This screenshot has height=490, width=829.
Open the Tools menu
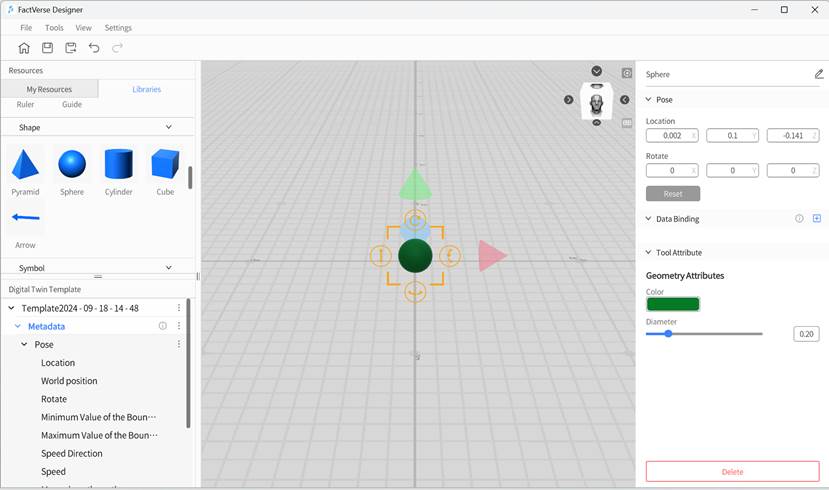[54, 27]
